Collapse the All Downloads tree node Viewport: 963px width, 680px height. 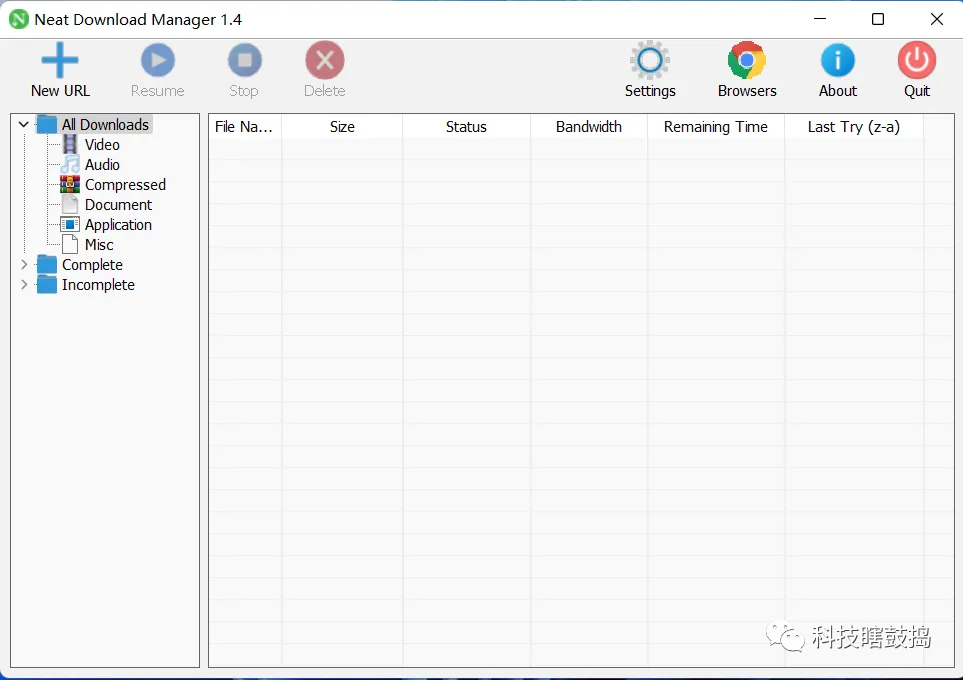click(x=24, y=125)
